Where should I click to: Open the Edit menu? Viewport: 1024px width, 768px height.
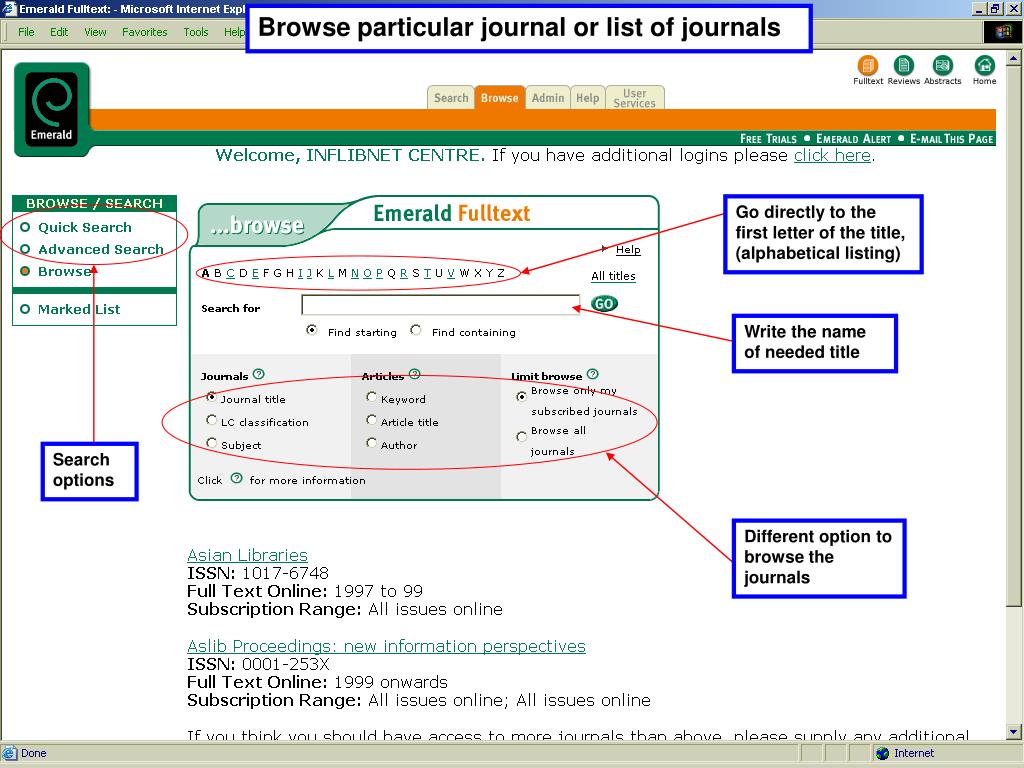click(x=59, y=32)
